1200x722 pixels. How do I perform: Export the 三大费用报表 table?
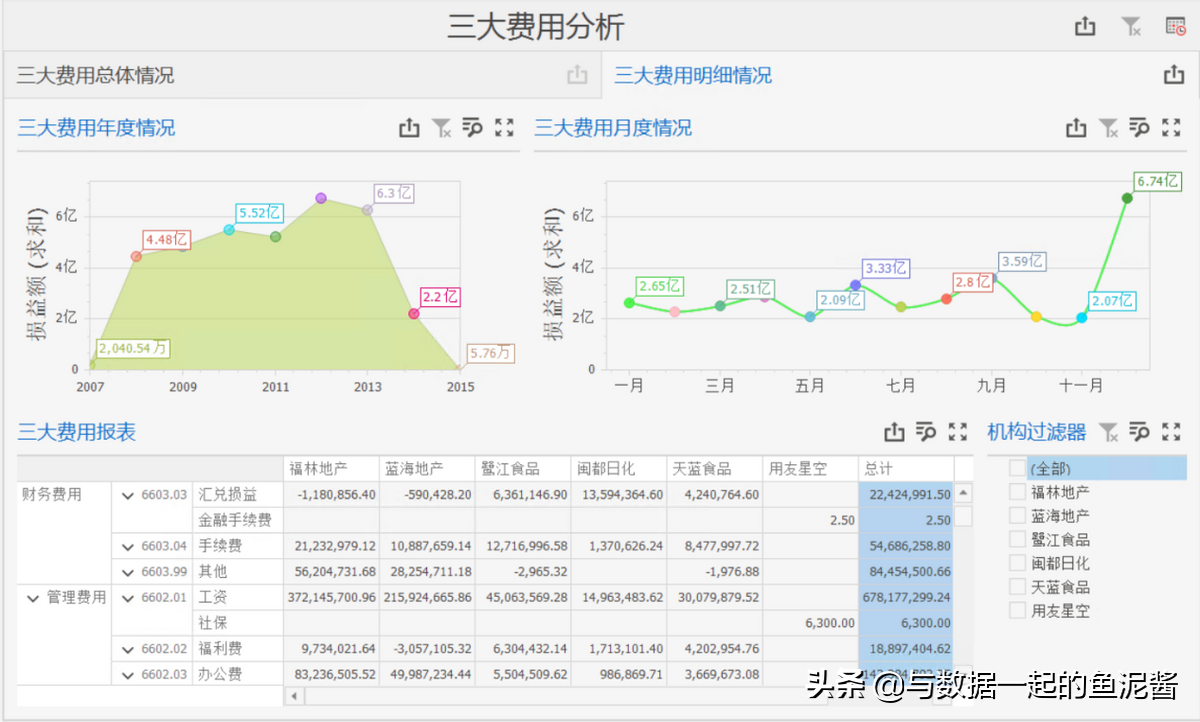pos(893,432)
